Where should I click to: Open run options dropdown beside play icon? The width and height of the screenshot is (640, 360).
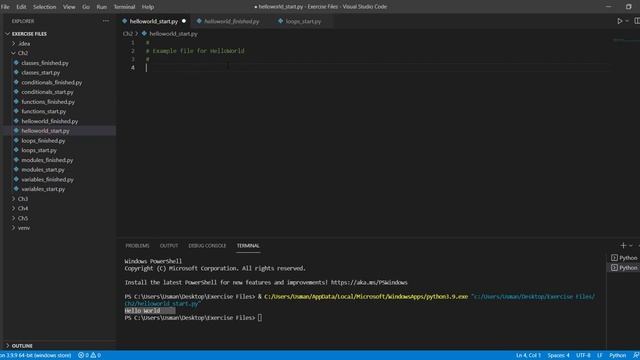pyautogui.click(x=627, y=21)
